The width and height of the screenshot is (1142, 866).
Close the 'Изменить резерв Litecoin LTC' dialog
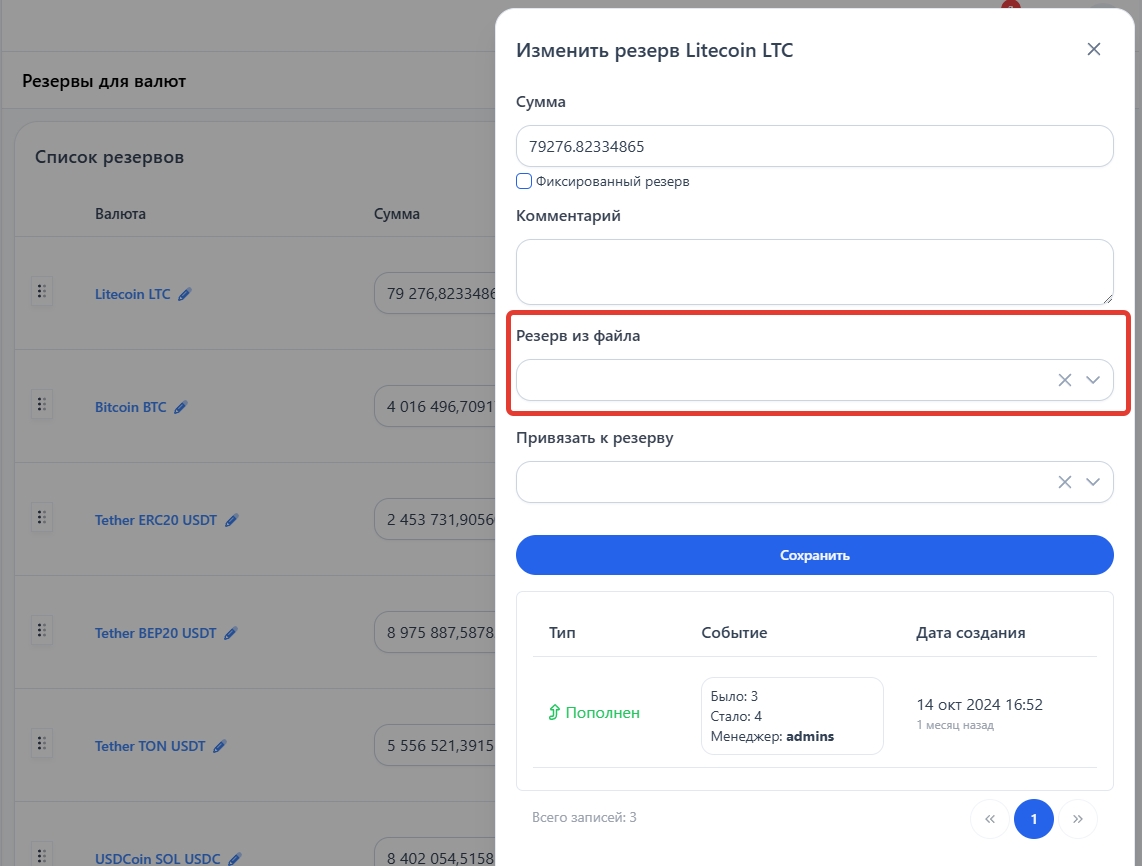(x=1094, y=50)
